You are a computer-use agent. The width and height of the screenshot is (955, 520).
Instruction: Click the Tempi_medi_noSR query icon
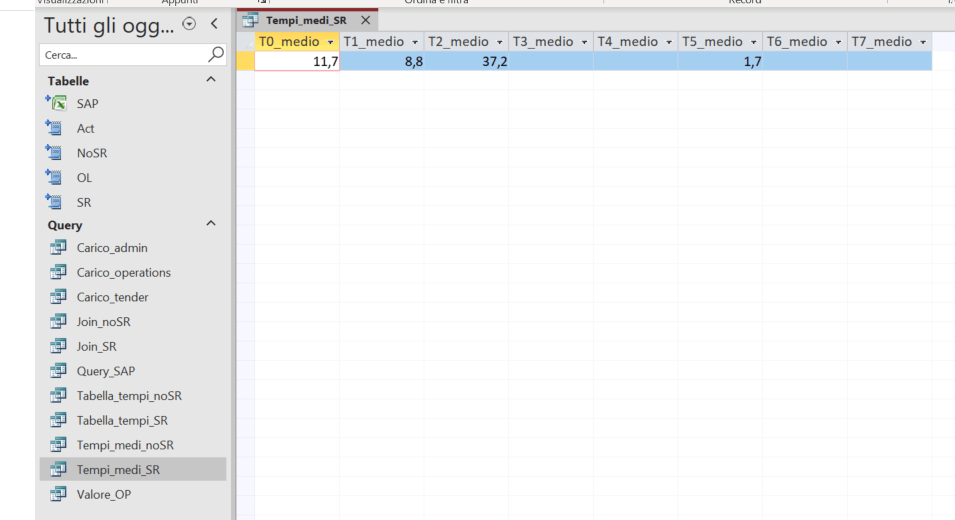[x=58, y=444]
